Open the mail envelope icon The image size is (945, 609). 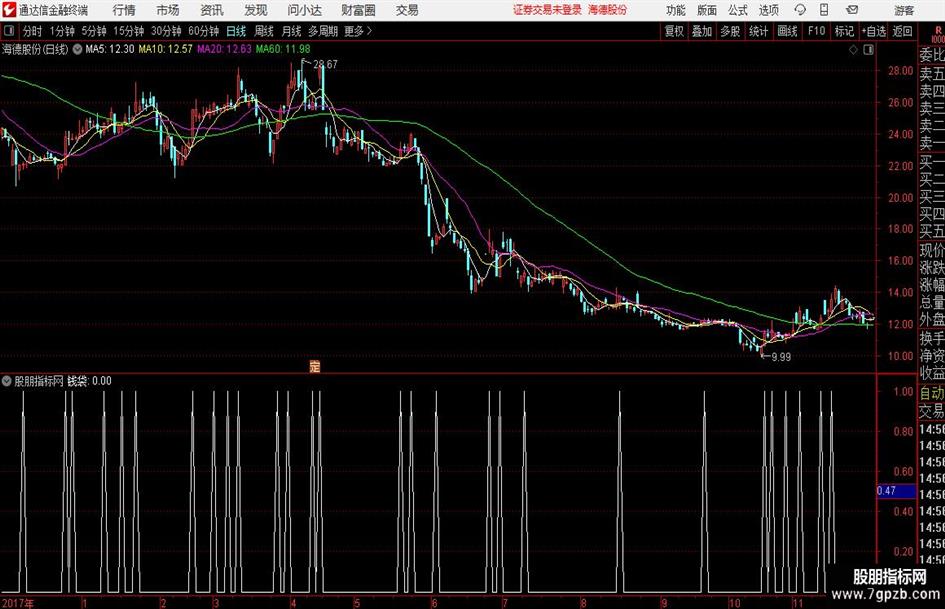tap(852, 10)
